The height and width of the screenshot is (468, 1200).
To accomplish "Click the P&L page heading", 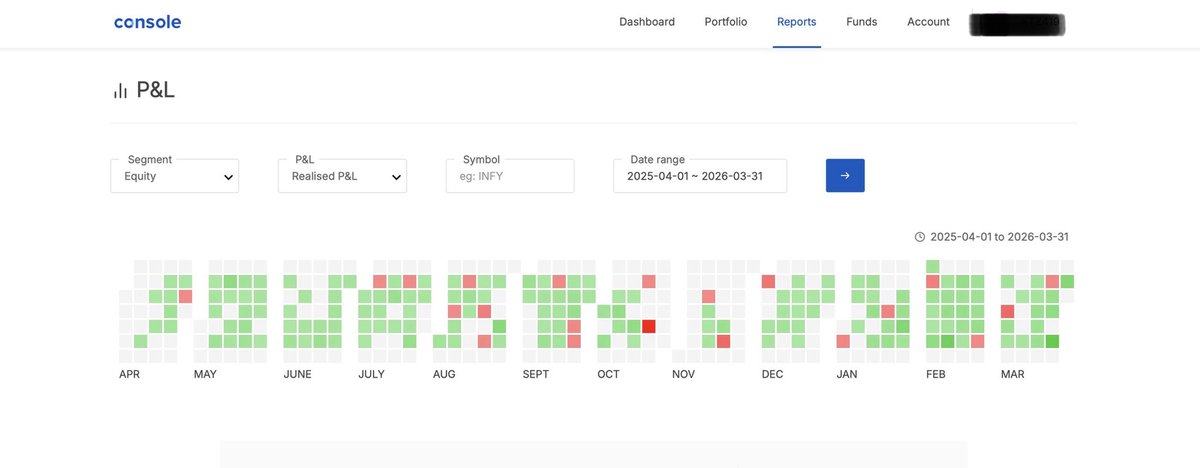I will (x=156, y=91).
